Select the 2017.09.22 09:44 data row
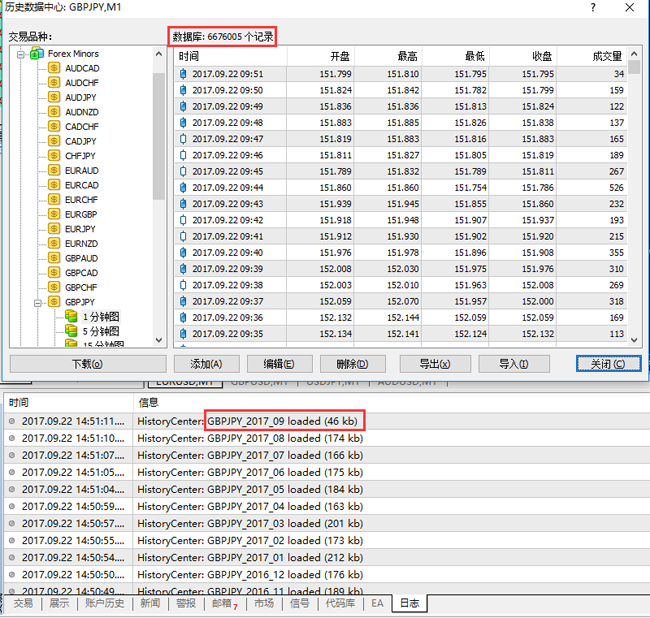The image size is (650, 618). click(400, 188)
